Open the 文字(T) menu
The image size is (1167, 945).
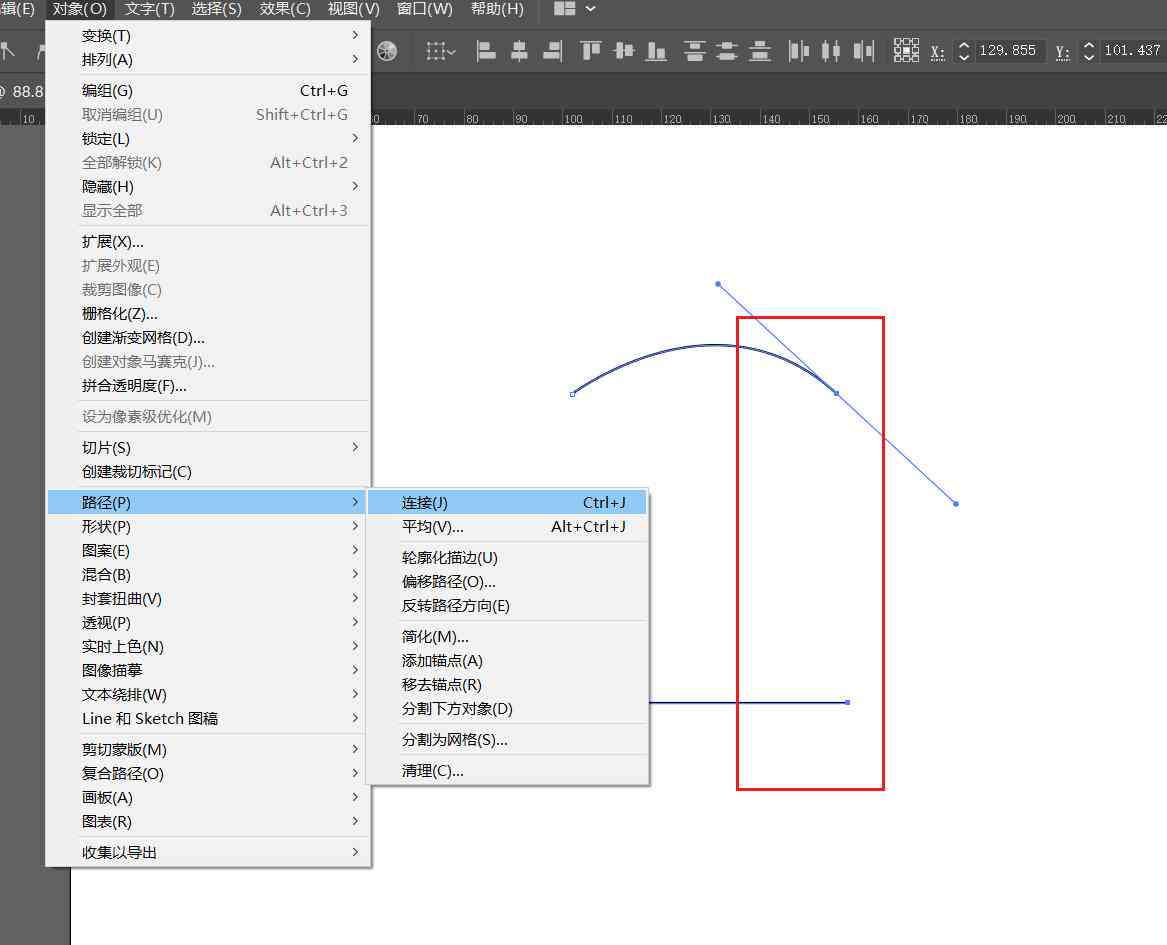click(150, 9)
